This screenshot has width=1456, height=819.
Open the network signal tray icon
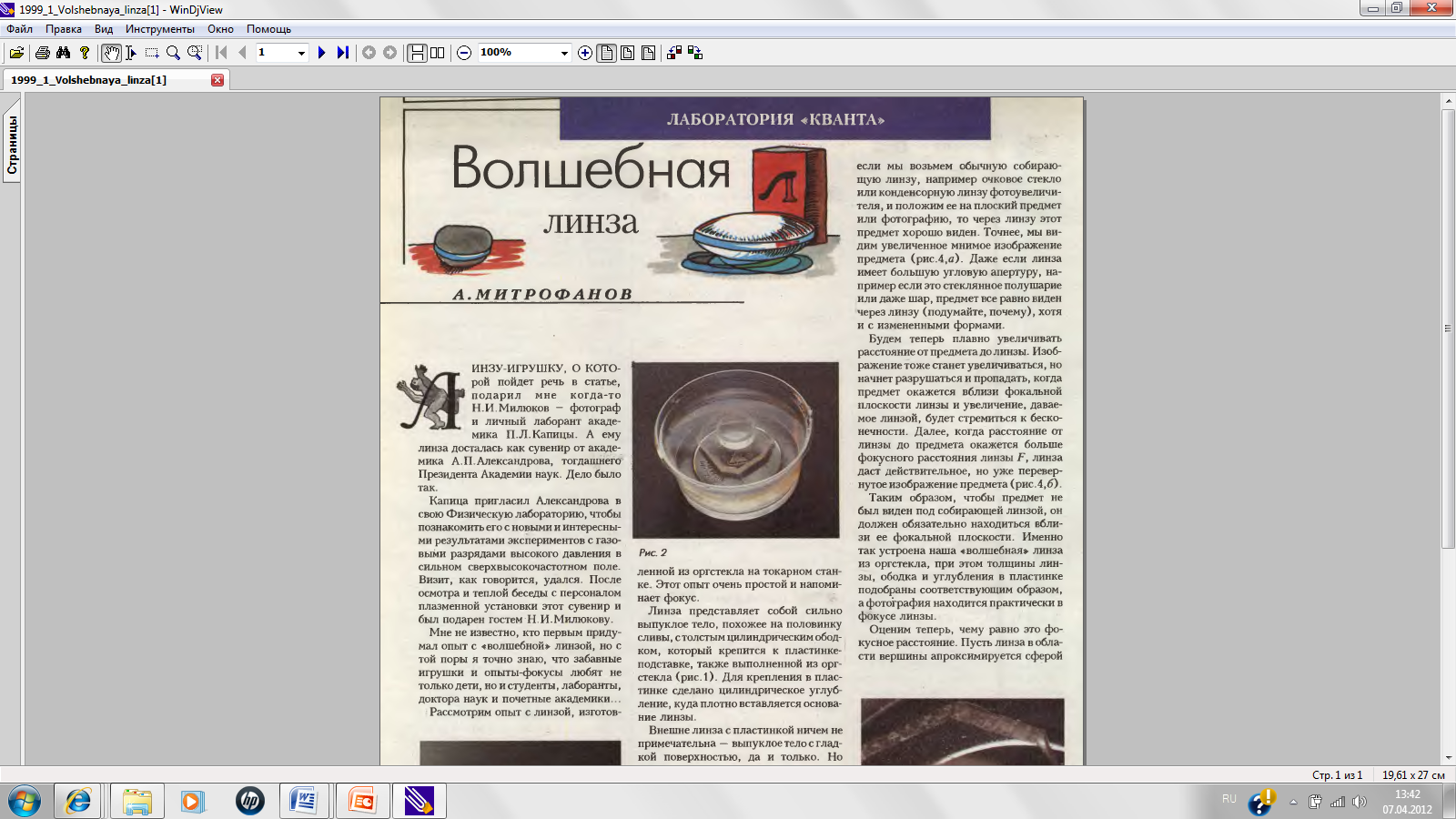point(1338,802)
